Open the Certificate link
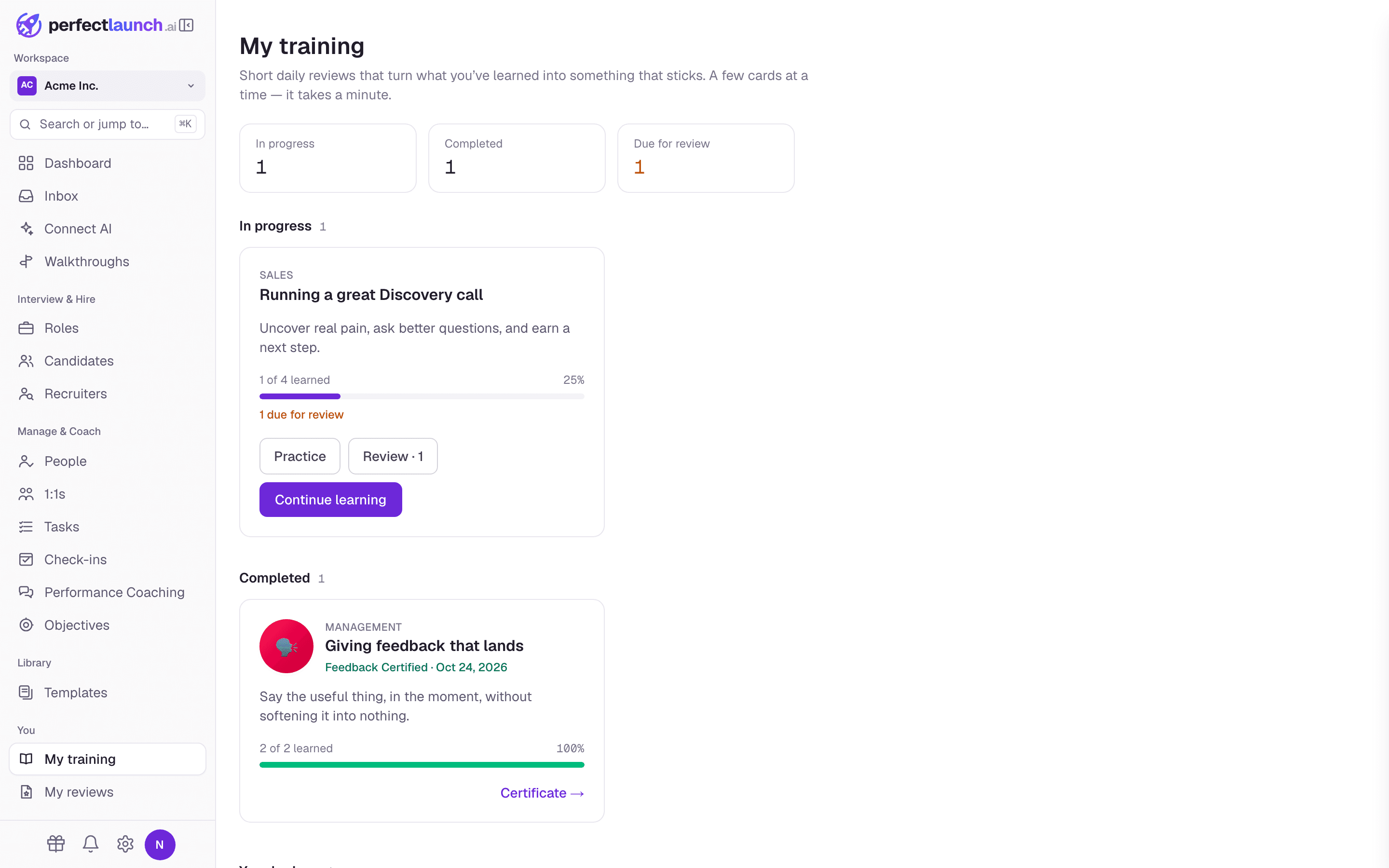Screen dimensions: 1389x868 [542, 793]
